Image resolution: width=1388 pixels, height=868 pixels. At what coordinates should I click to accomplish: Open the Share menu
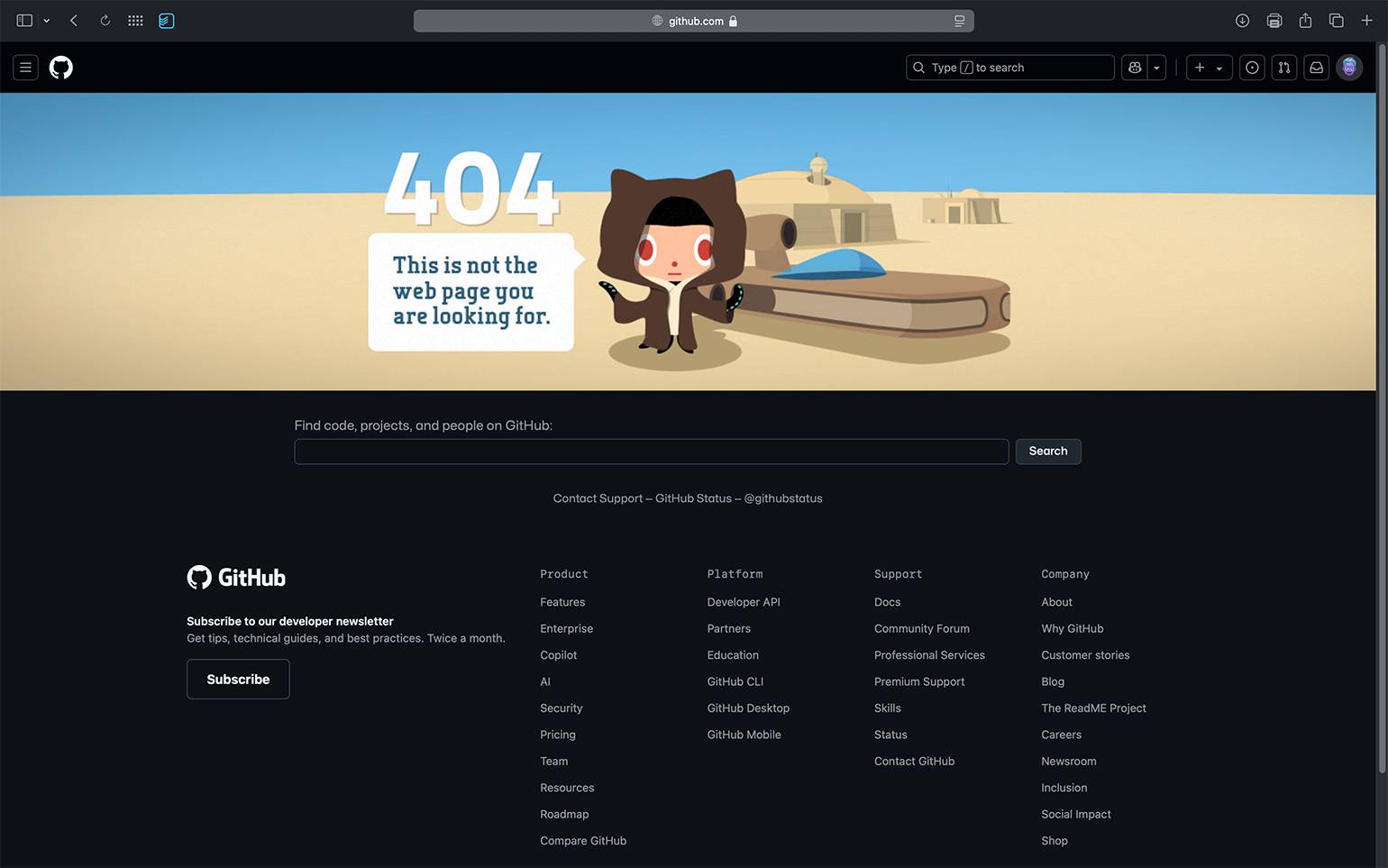(1305, 21)
